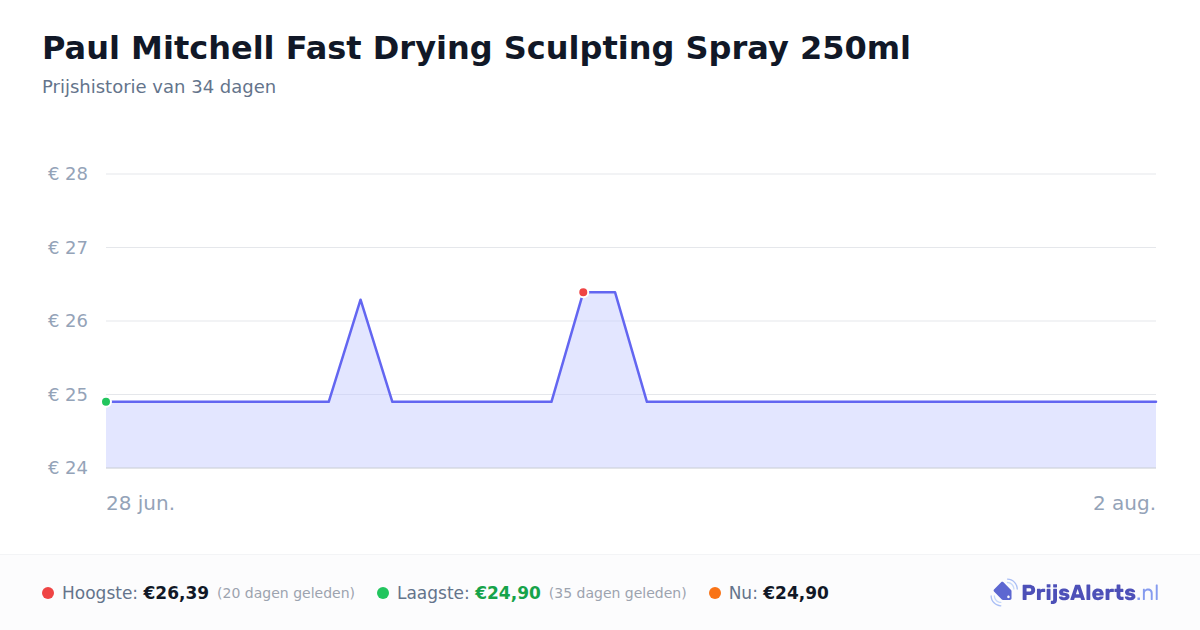The height and width of the screenshot is (630, 1200).
Task: Click the € 26 y-axis label
Action: coord(68,321)
